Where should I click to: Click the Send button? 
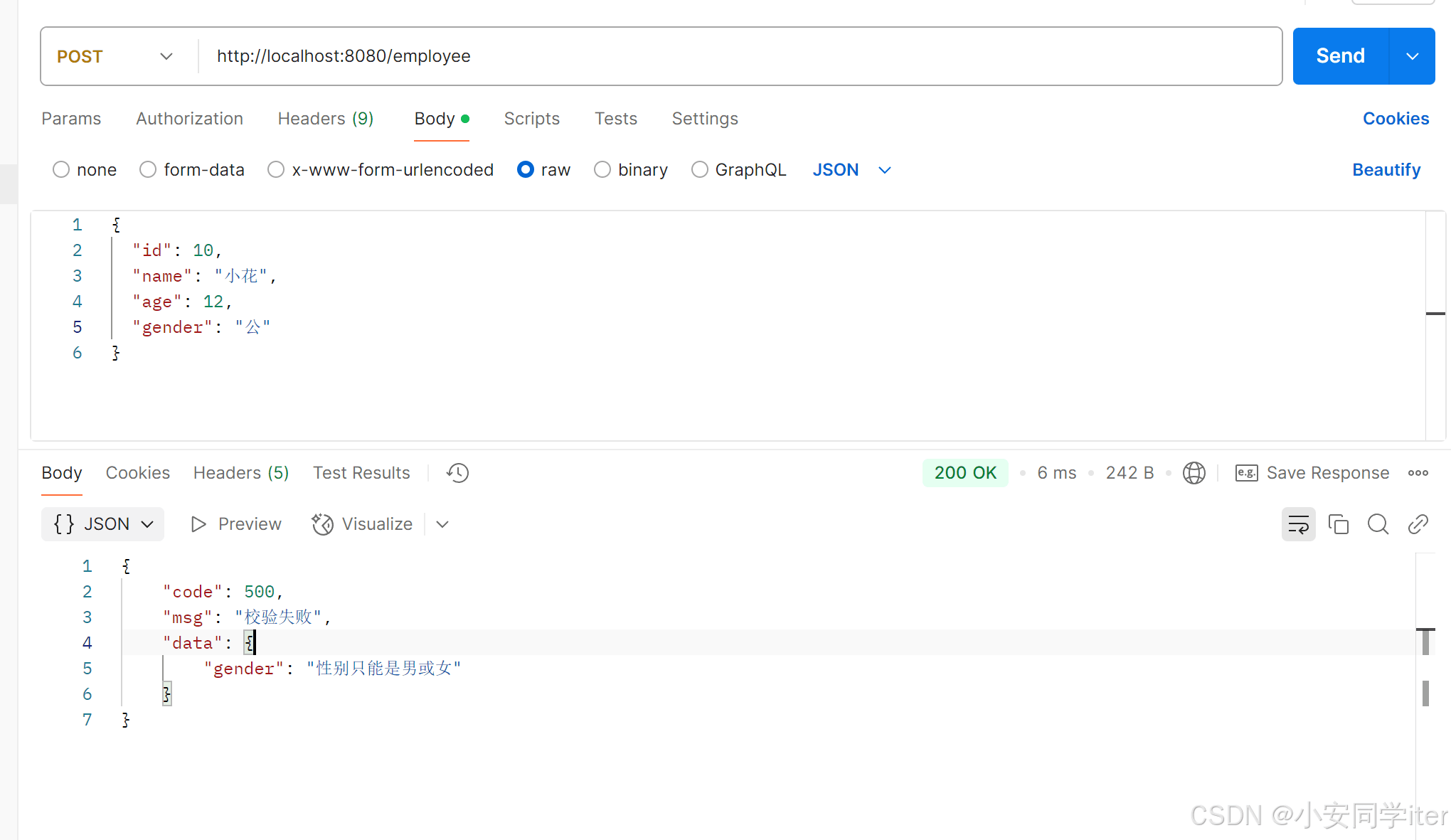click(1340, 56)
